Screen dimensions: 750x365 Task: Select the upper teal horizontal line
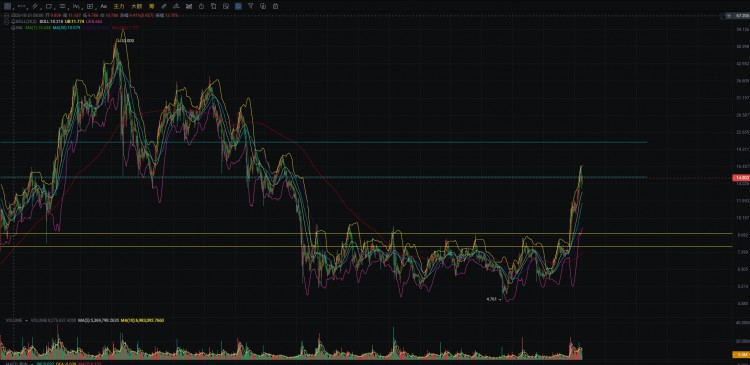[x=323, y=142]
